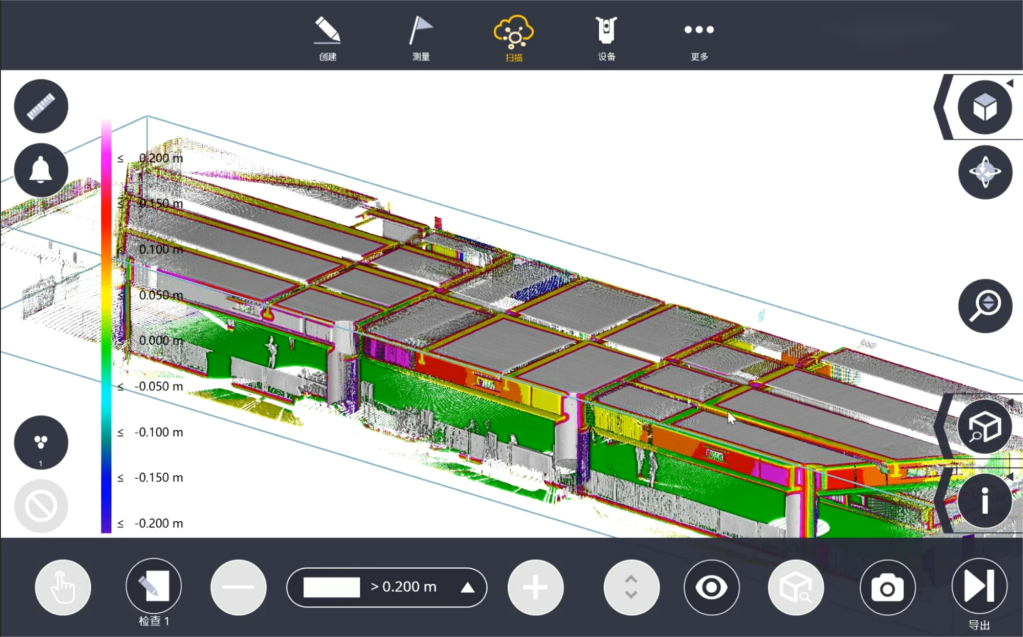Image resolution: width=1023 pixels, height=637 pixels.
Task: Open the 设备 (Device) menu
Action: (607, 38)
